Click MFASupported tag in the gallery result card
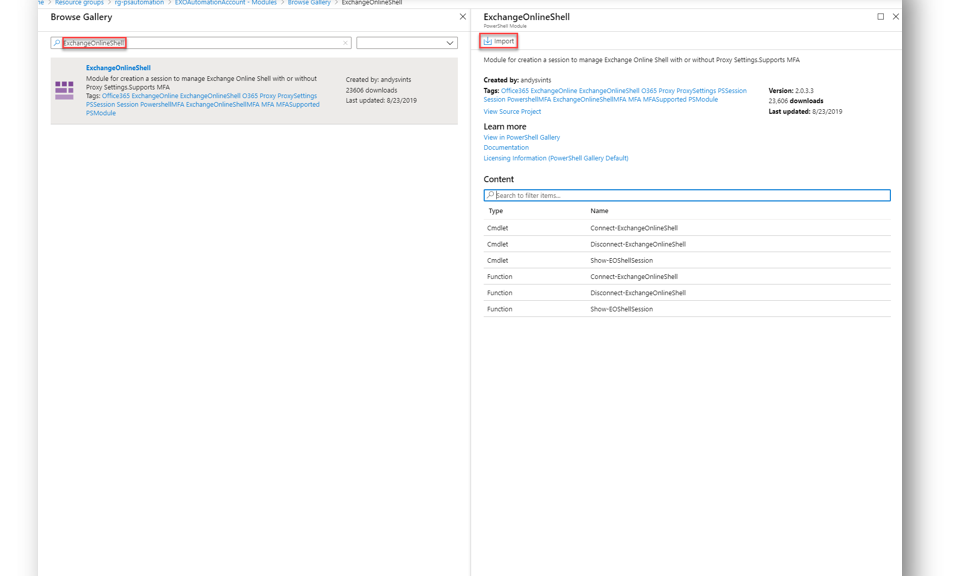 298,104
